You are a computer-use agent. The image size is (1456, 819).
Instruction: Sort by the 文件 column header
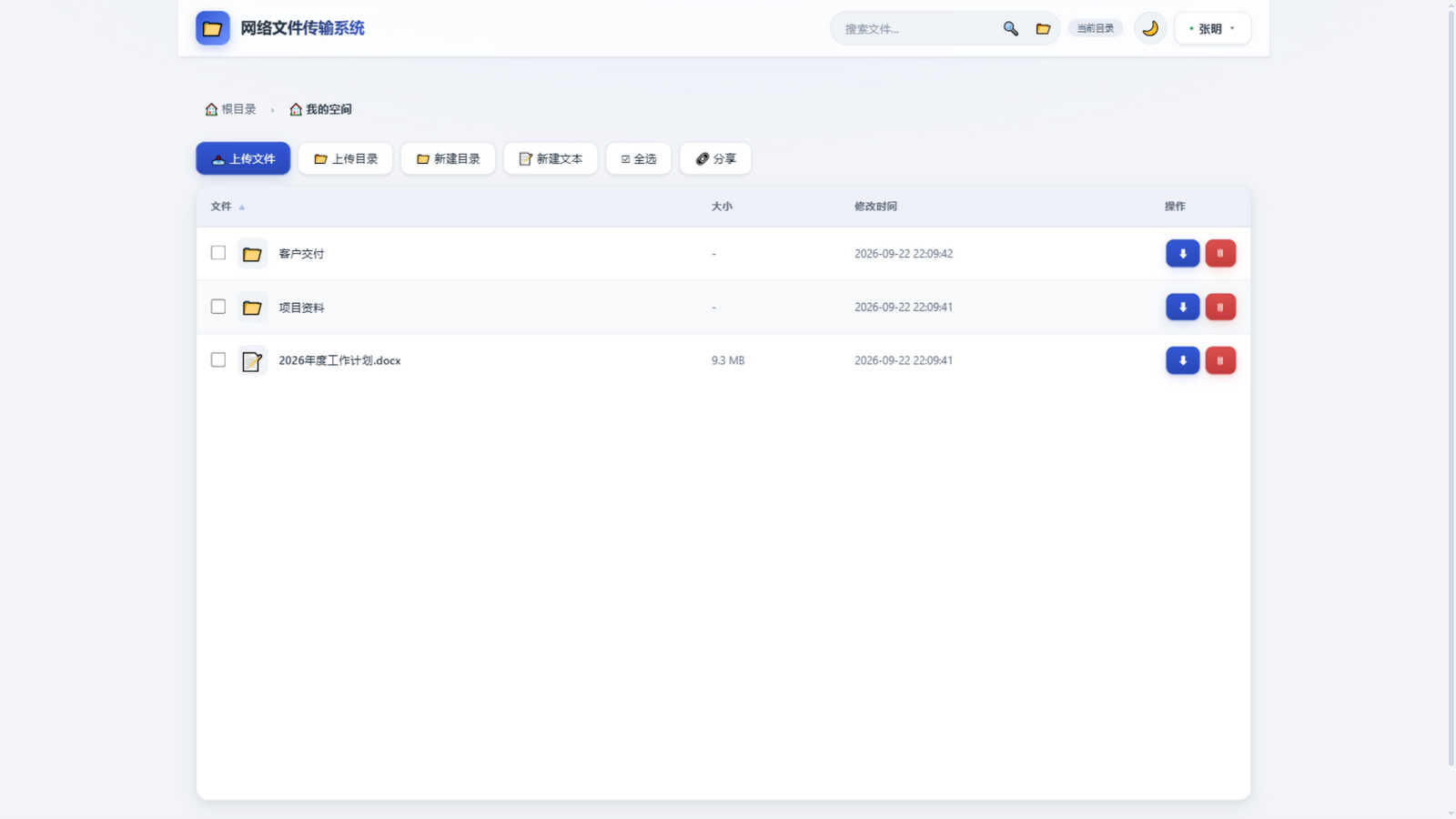(227, 207)
